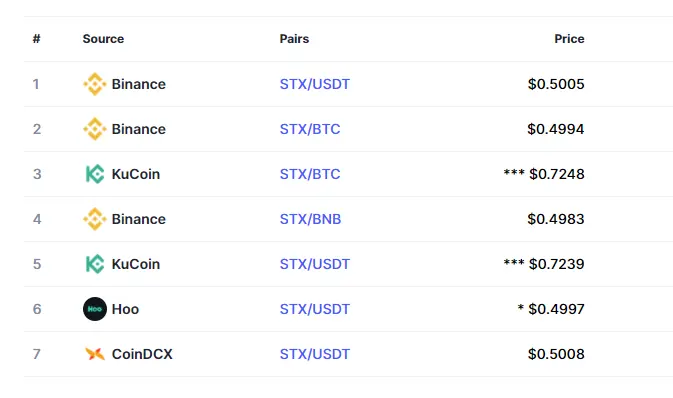Viewport: 673px width, 398px height.
Task: Click the Hoo exchange logo
Action: click(94, 309)
